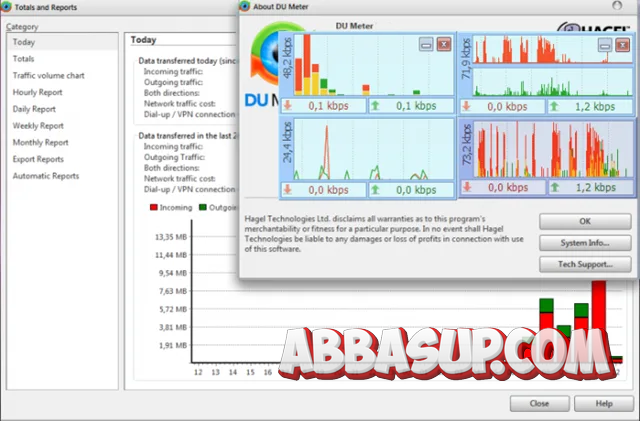Click 0,0 kbps download value in 24,4 meter
Screen dimensions: 640x421
(328, 190)
